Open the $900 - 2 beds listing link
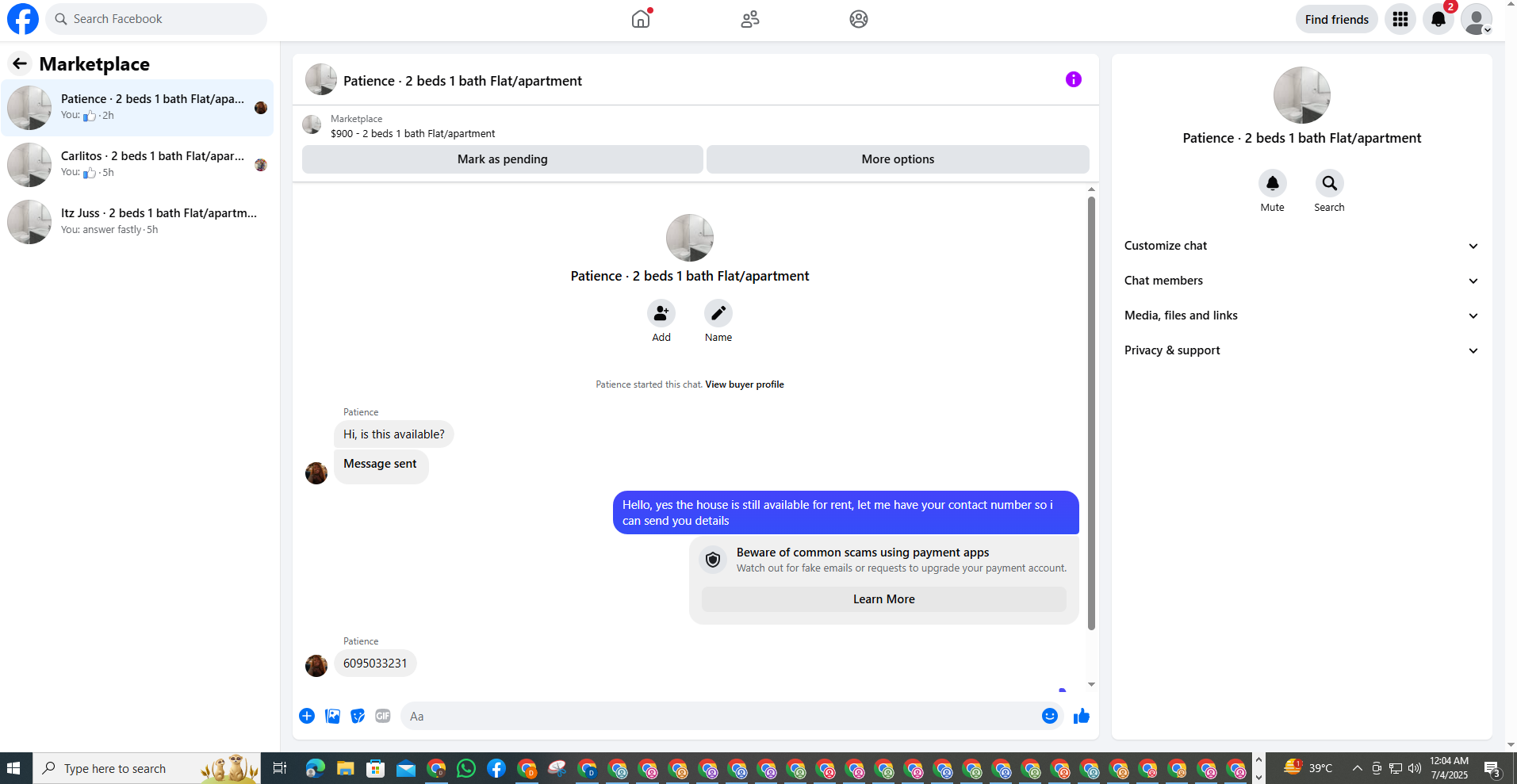This screenshot has height=784, width=1517. point(412,134)
